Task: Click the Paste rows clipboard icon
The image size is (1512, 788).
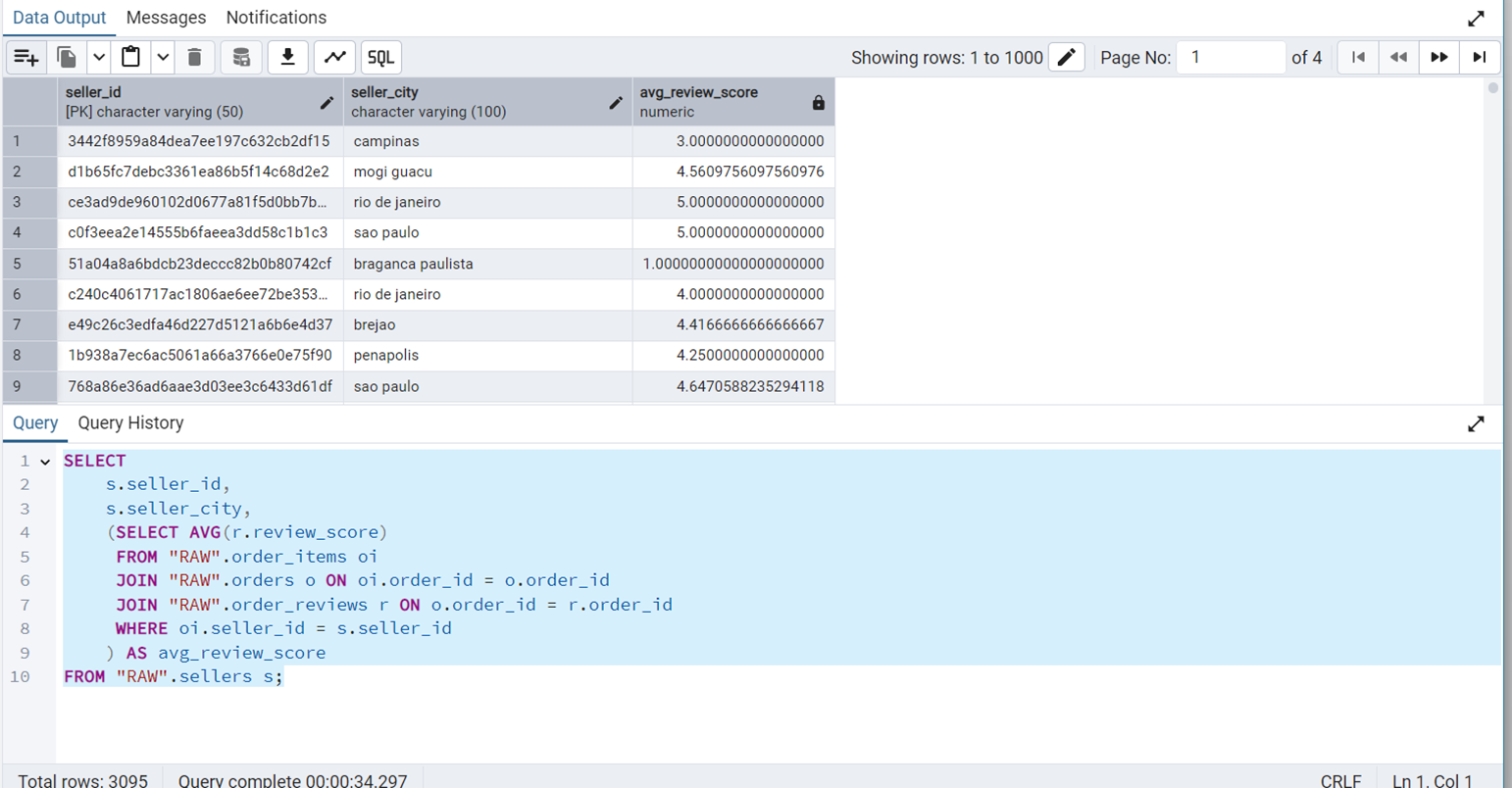Action: [130, 58]
